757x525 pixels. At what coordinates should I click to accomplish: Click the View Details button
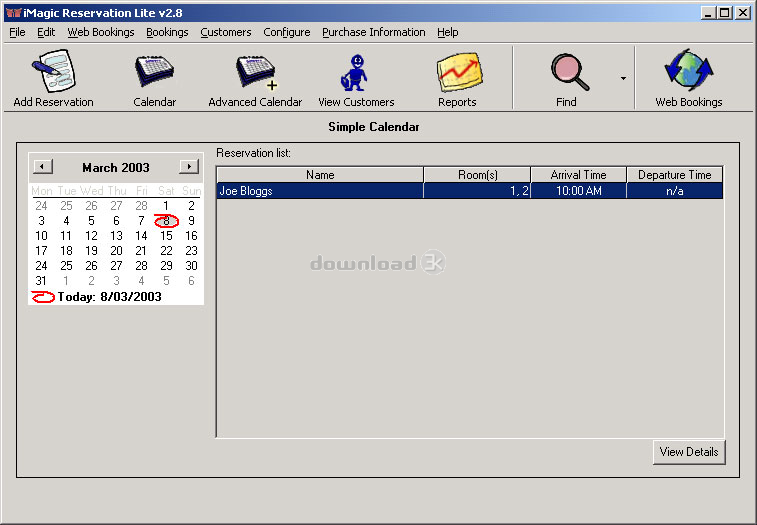689,452
